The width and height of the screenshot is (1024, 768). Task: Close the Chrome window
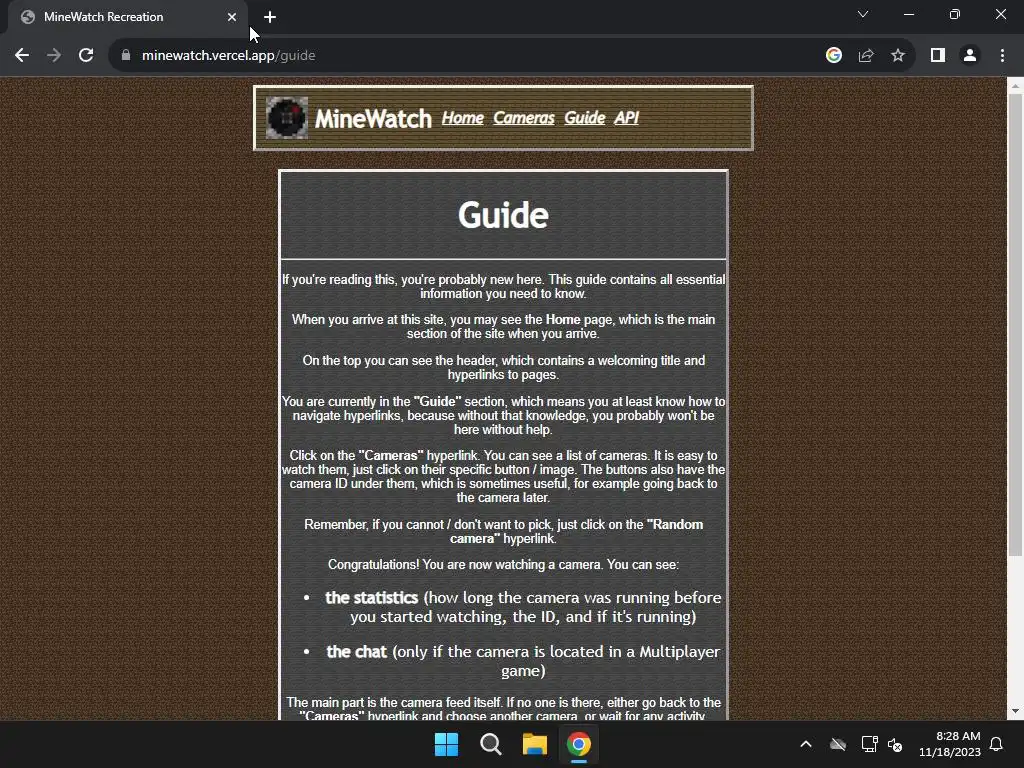[x=1000, y=14]
